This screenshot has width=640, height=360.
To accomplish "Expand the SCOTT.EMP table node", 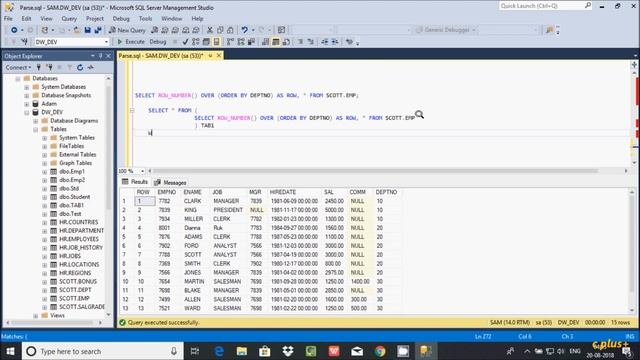I will pos(44,299).
